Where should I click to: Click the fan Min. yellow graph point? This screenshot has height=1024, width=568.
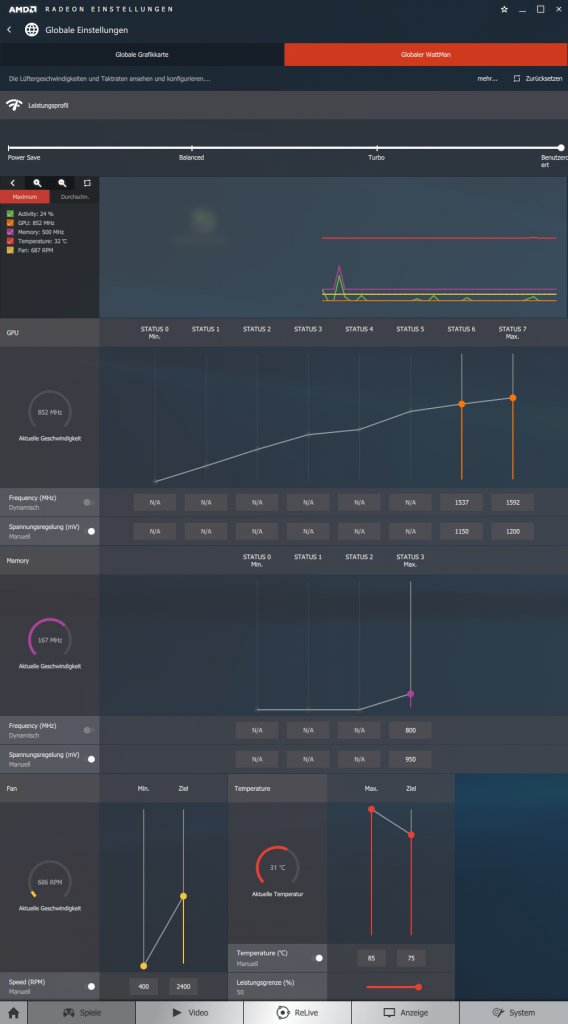point(144,966)
